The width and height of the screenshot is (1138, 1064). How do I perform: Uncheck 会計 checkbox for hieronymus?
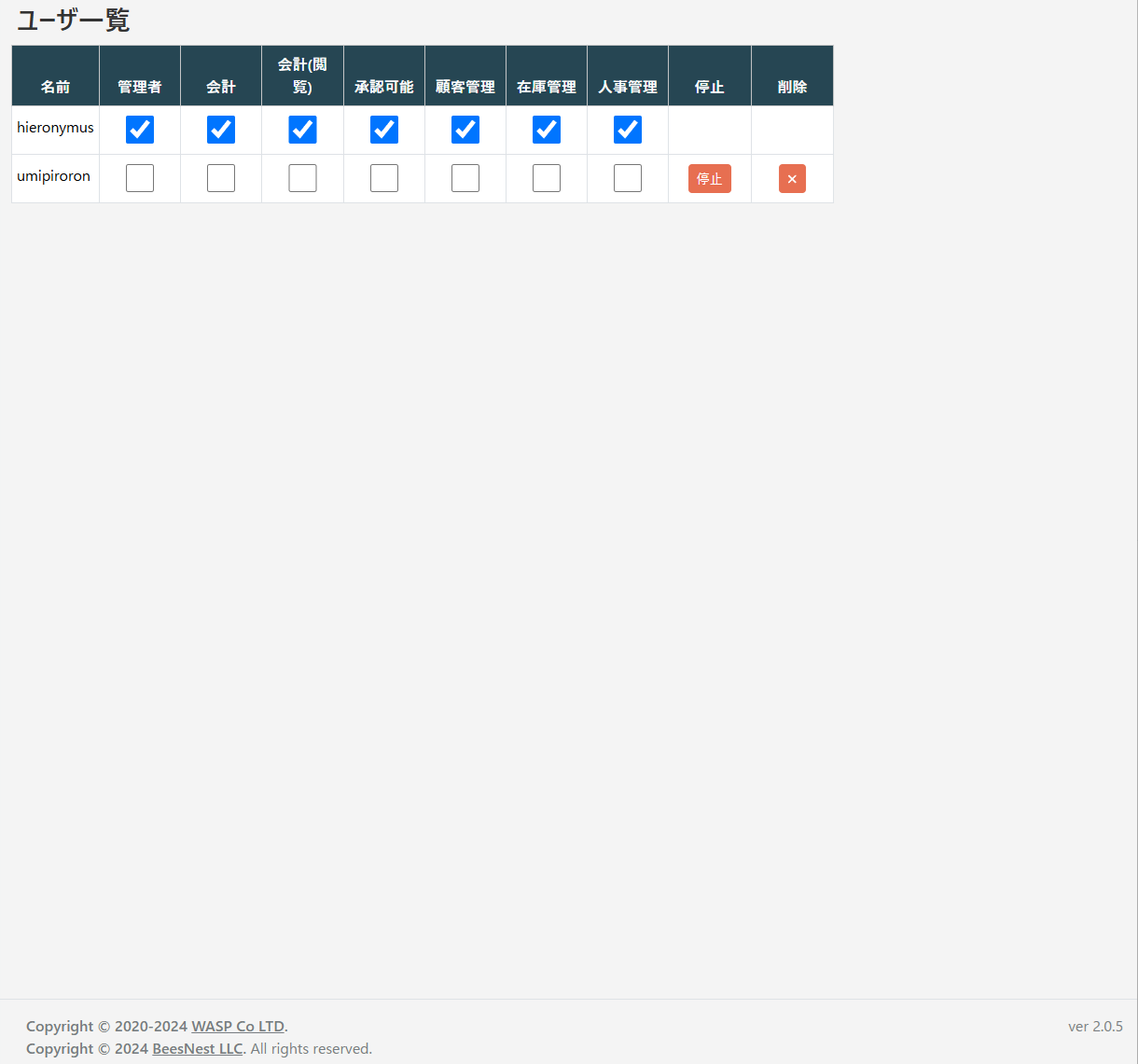pos(221,130)
